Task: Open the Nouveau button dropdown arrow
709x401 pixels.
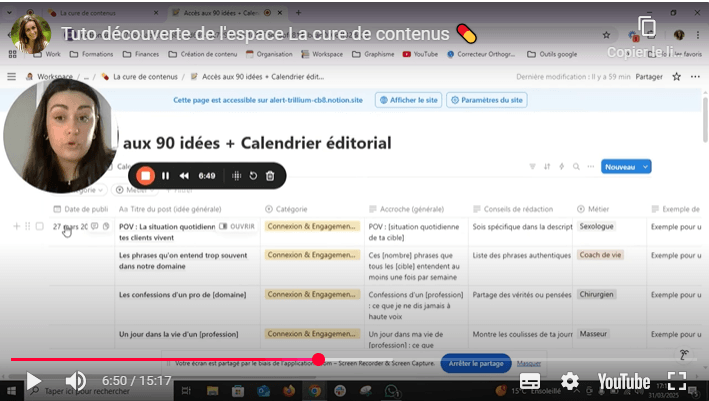Action: [x=646, y=167]
